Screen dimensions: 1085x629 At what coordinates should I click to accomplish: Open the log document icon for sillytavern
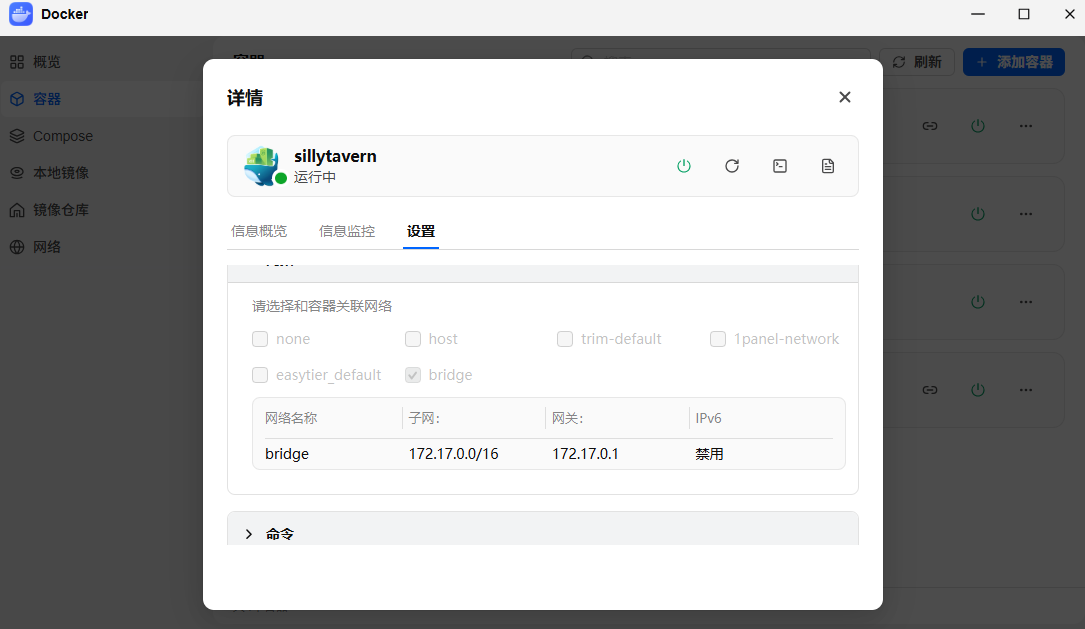pyautogui.click(x=828, y=166)
